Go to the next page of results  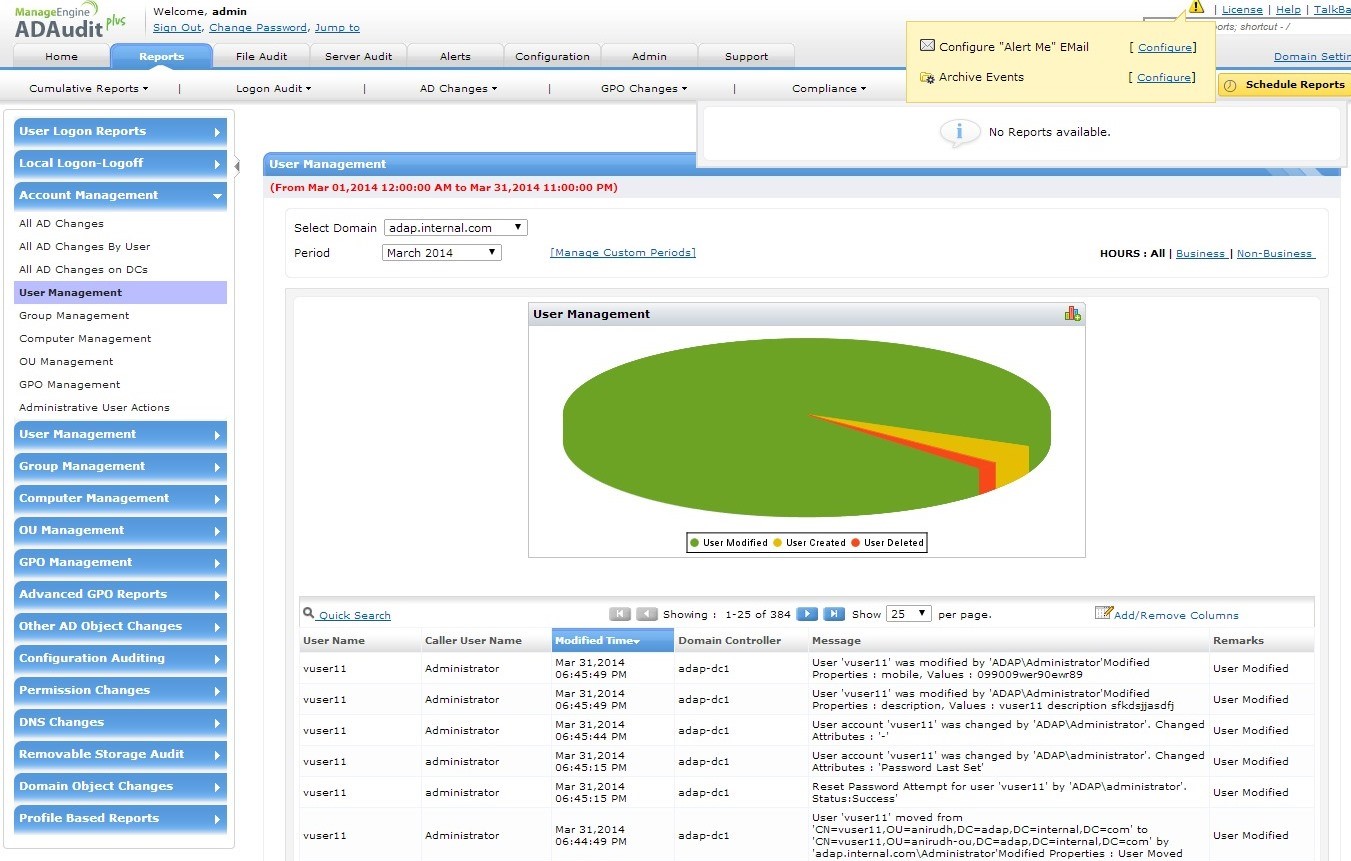(807, 614)
